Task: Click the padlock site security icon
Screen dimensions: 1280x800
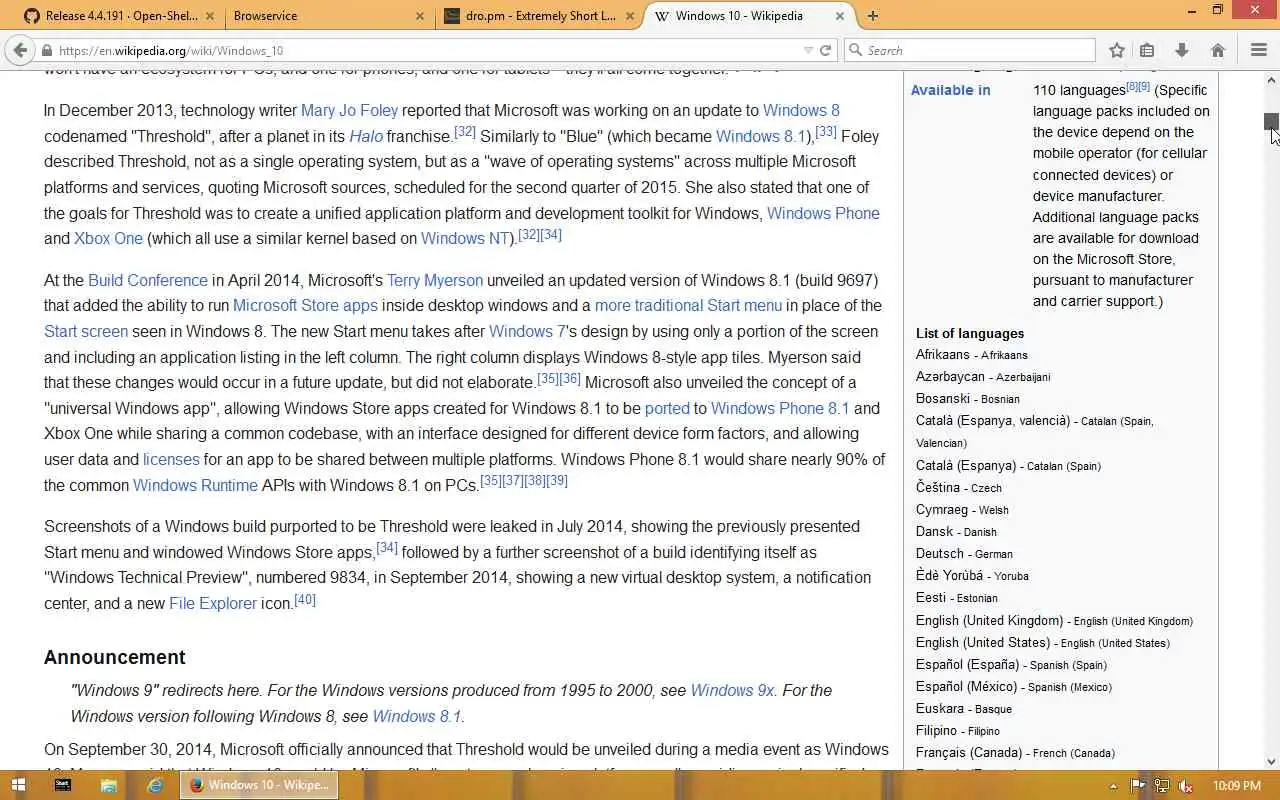Action: tap(47, 50)
